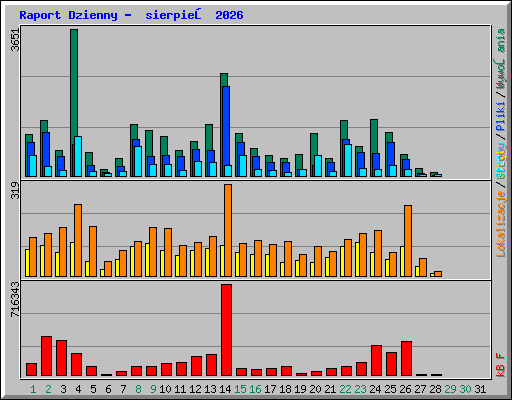Click the yellow bar for day 23
512x400 pixels.
[357, 259]
